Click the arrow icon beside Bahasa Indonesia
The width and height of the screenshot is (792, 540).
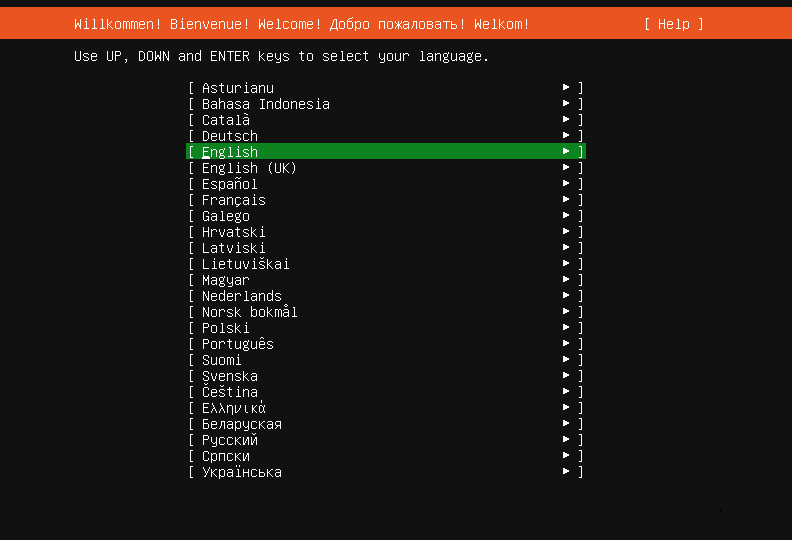pyautogui.click(x=566, y=104)
